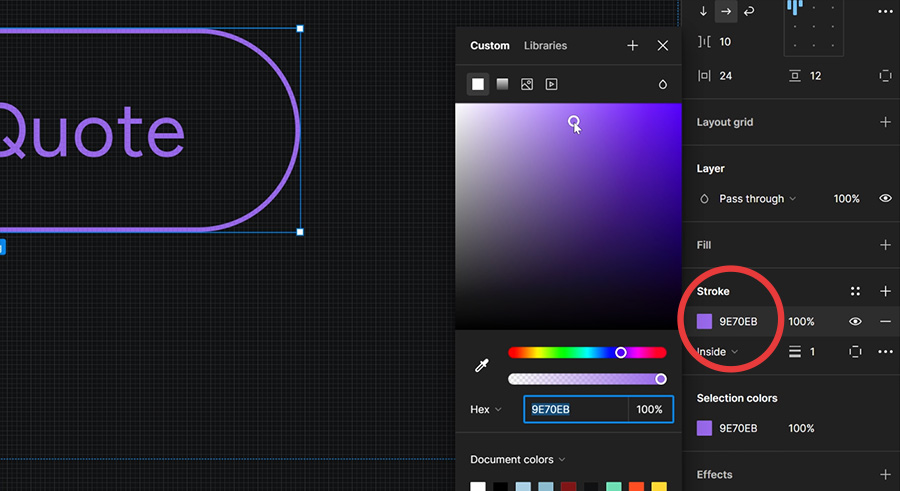900x491 pixels.
Task: Select the solid fill type icon
Action: tap(478, 84)
